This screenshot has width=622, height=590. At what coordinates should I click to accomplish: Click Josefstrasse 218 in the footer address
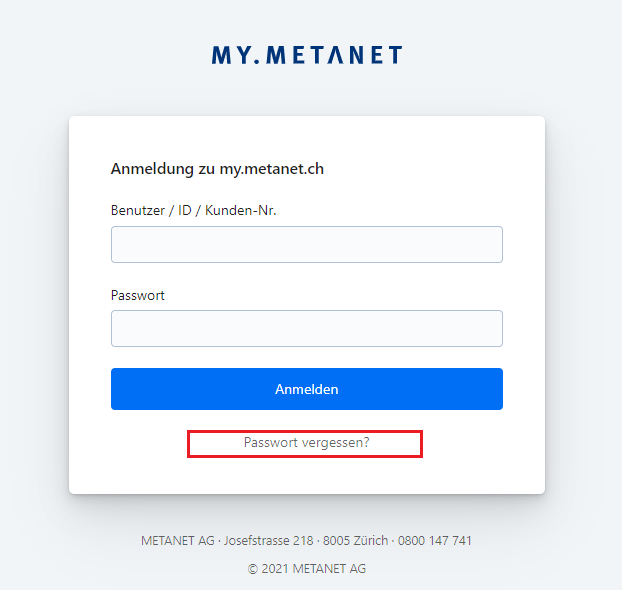click(269, 541)
